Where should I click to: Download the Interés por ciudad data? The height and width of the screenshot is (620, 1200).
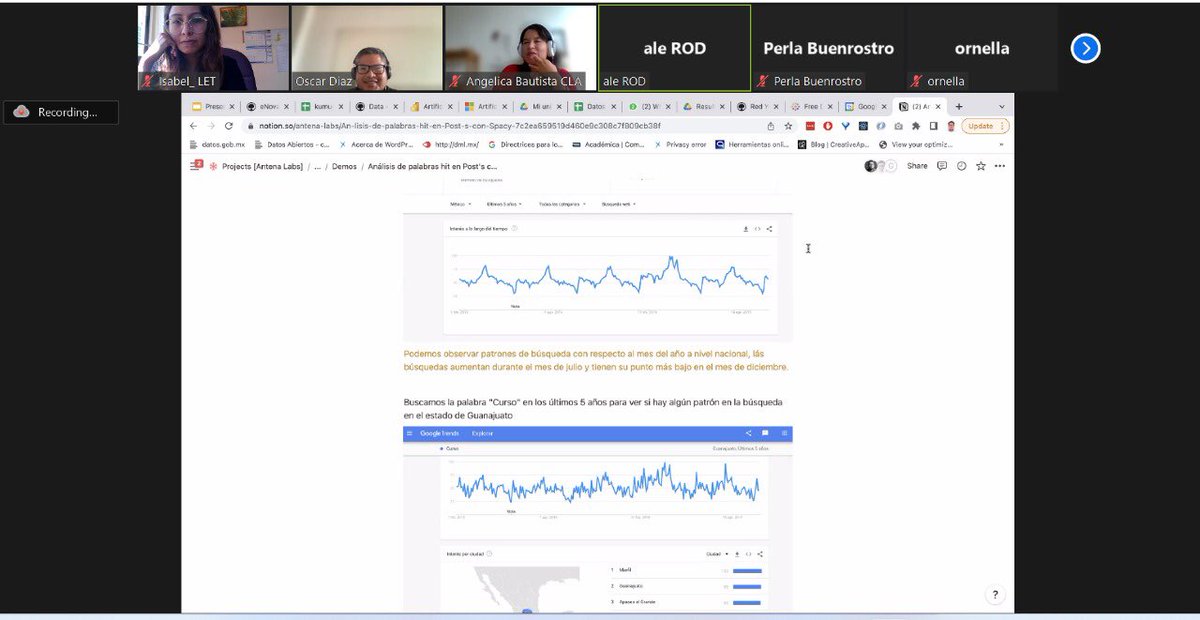(738, 553)
